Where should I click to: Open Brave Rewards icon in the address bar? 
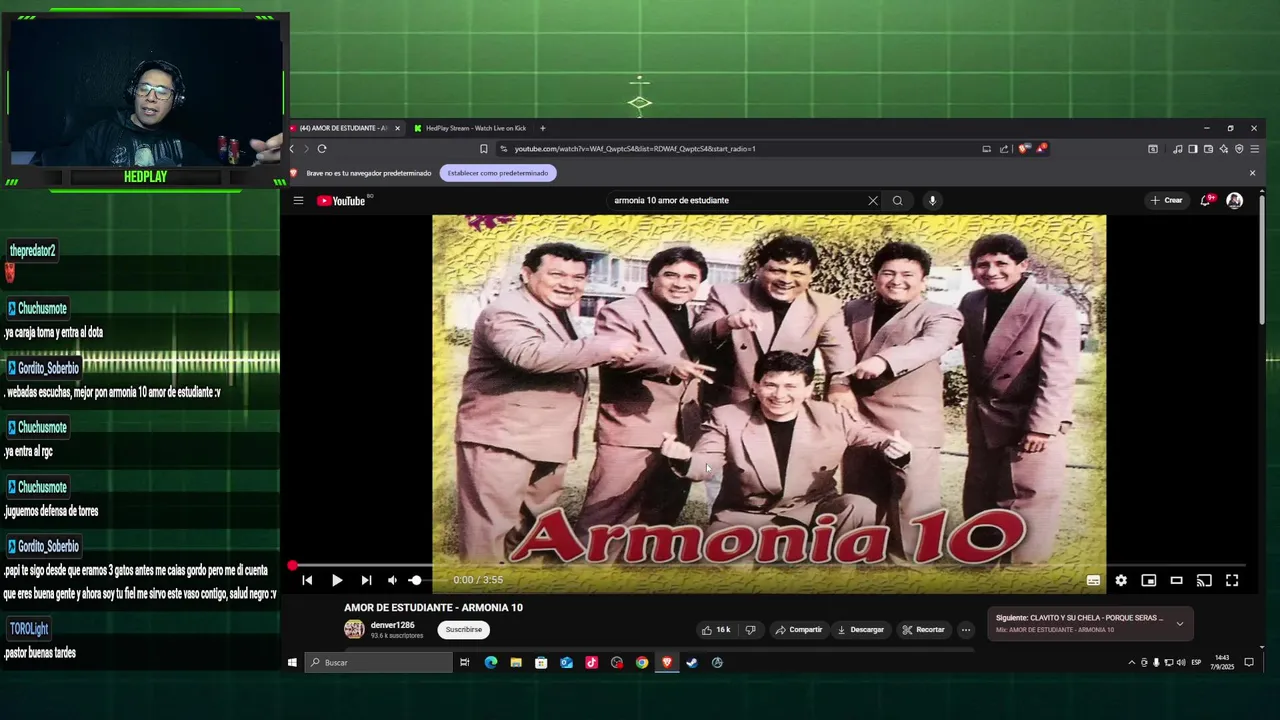(x=1041, y=149)
